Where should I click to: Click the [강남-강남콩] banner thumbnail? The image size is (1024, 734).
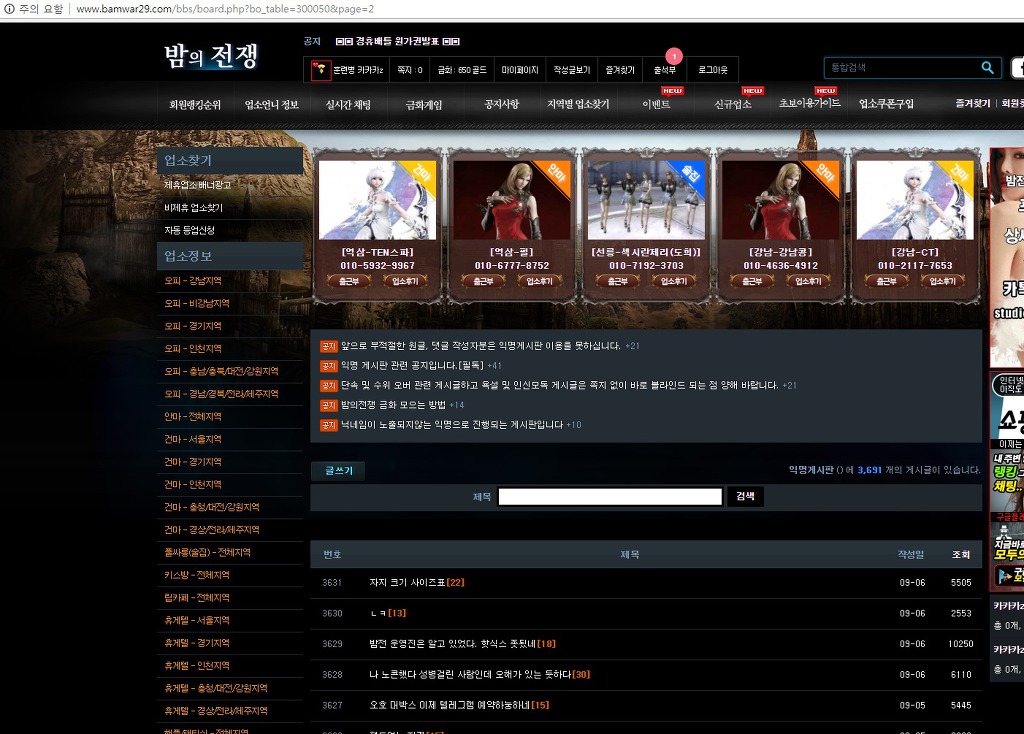click(780, 200)
